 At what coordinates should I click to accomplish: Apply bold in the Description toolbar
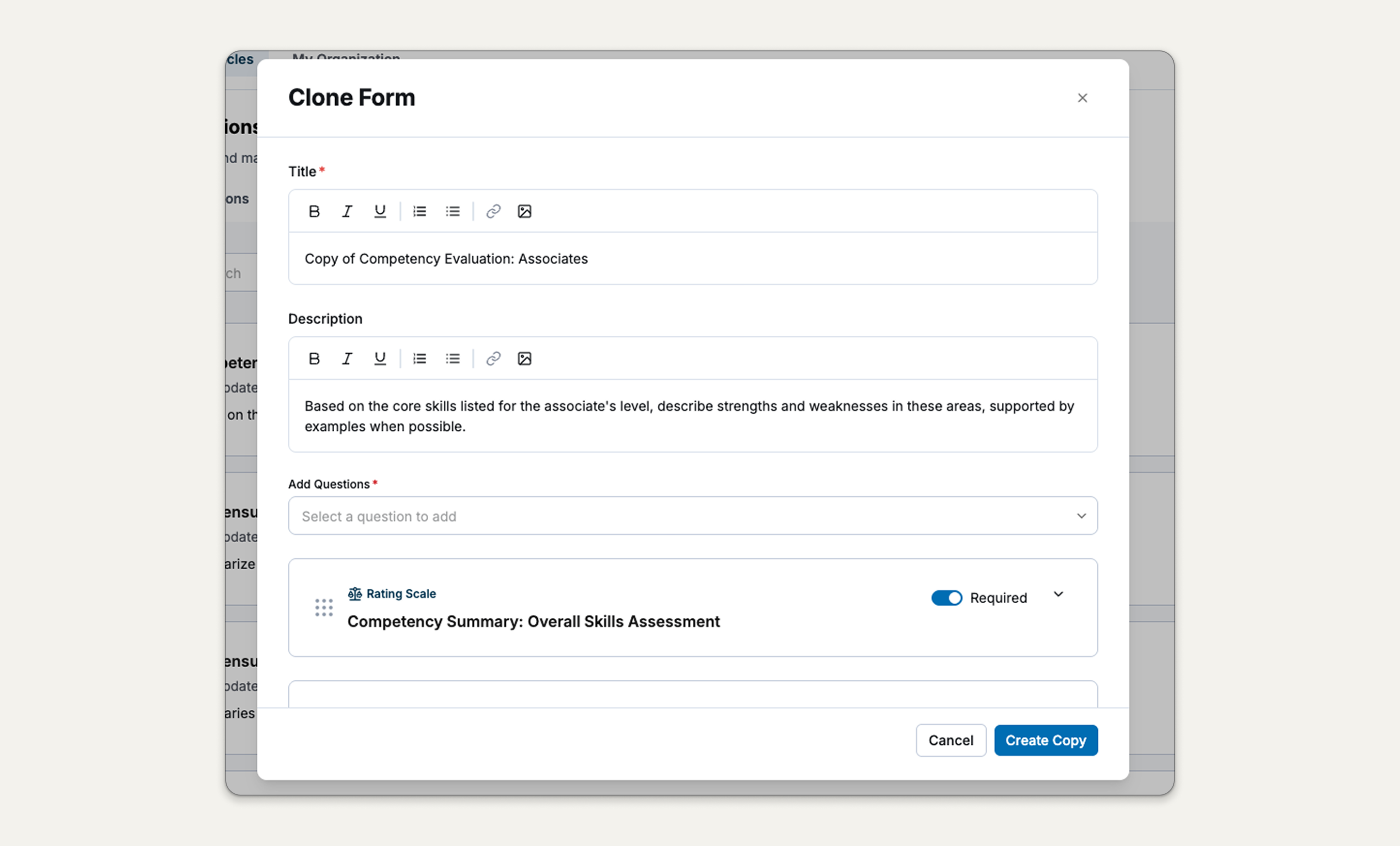(x=314, y=359)
